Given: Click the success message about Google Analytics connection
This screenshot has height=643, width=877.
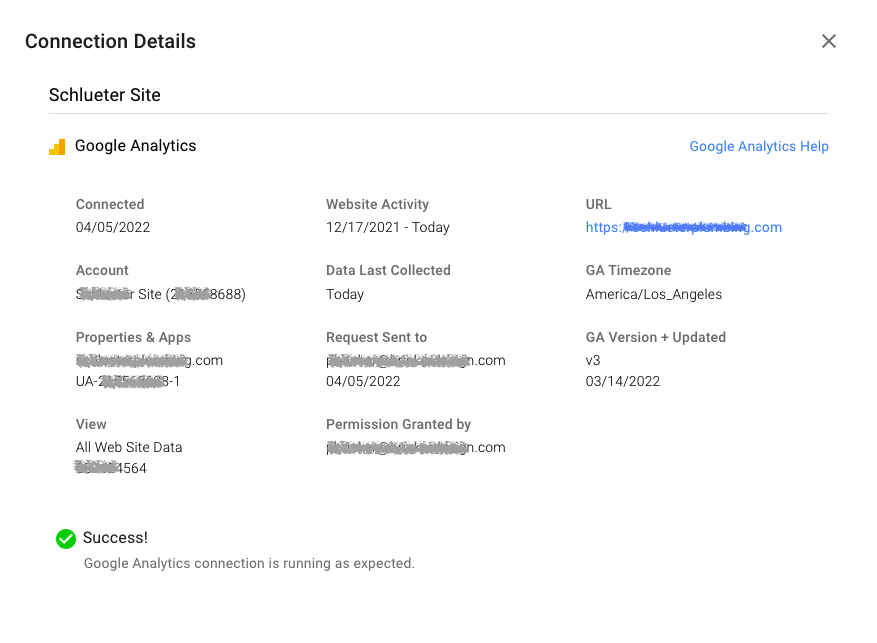Looking at the screenshot, I should pyautogui.click(x=249, y=563).
